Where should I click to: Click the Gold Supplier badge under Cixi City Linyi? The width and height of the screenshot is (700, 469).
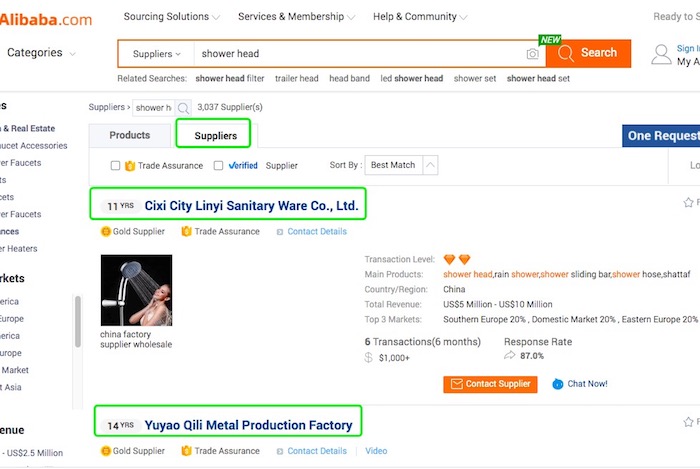pyautogui.click(x=133, y=232)
